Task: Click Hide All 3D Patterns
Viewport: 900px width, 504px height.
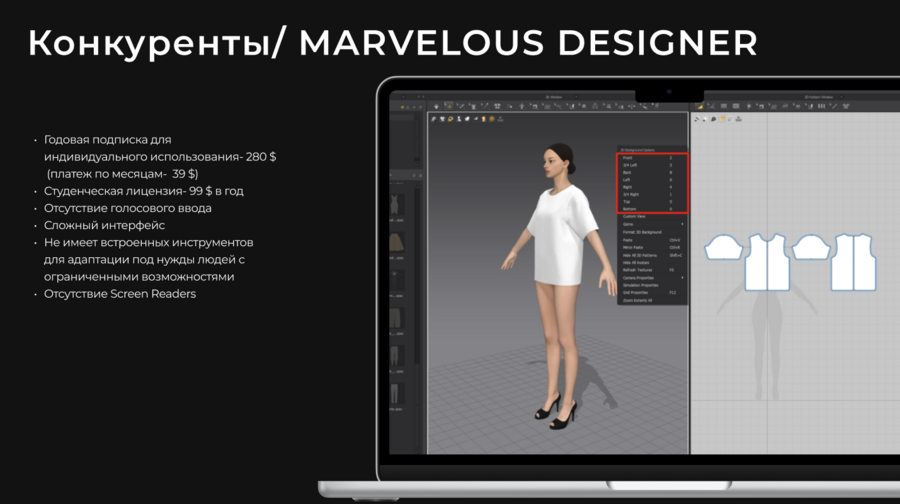Action: pos(652,255)
